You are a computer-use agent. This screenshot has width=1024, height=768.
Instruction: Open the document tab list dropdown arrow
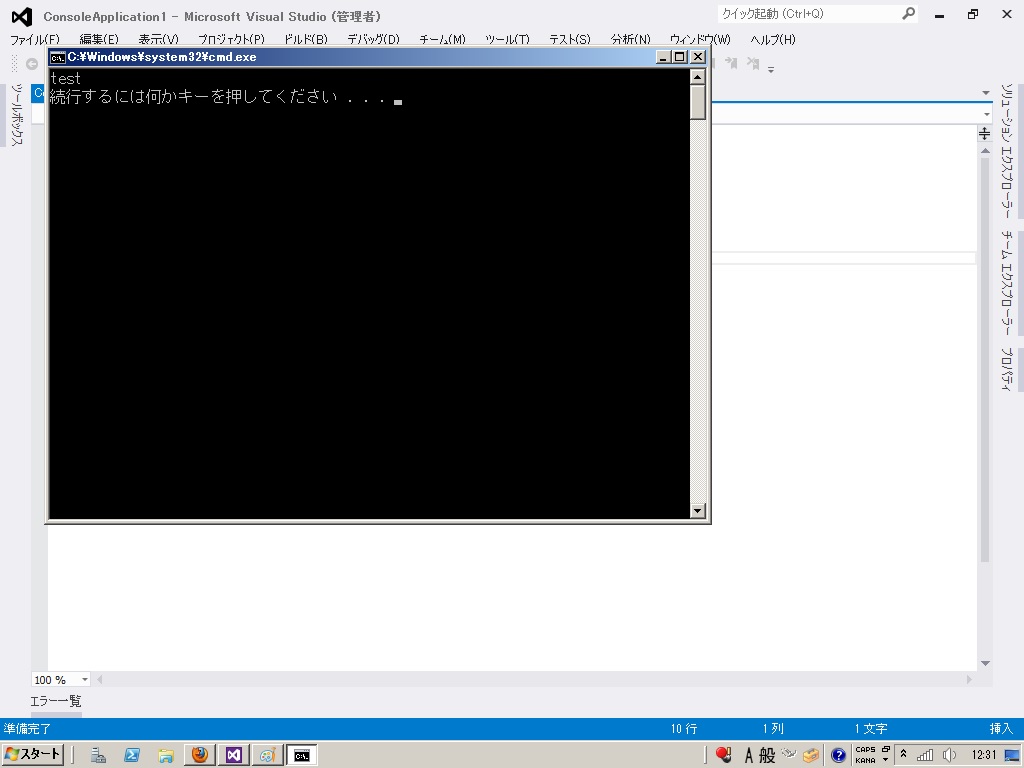coord(986,93)
